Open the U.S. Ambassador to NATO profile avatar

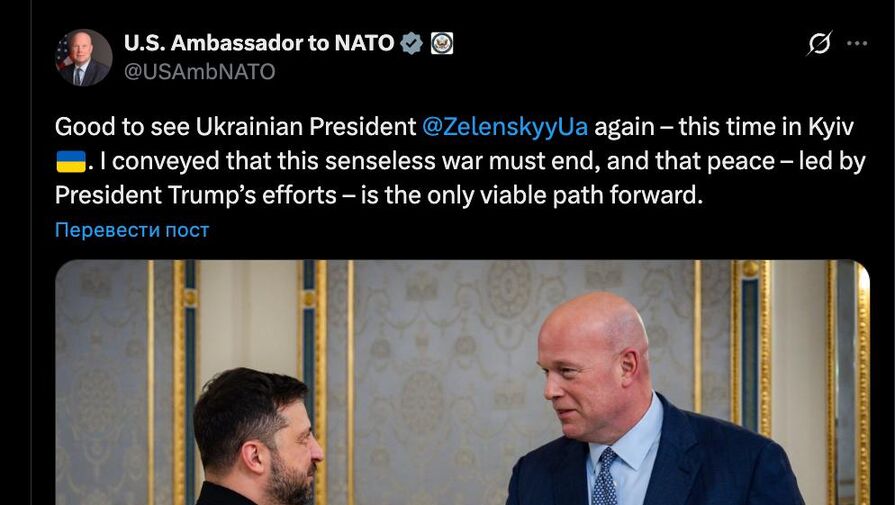[83, 58]
